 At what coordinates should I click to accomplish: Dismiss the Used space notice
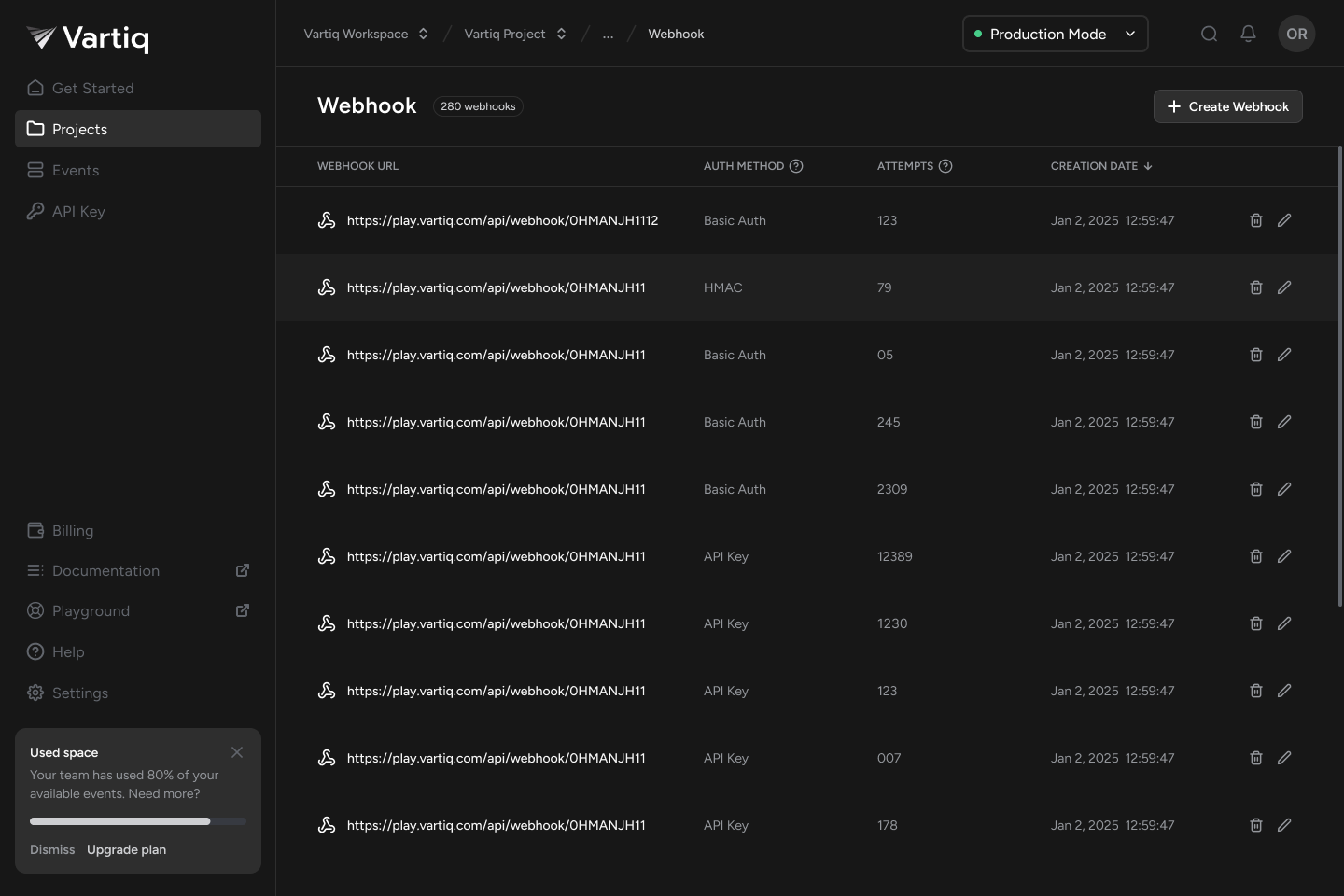[52, 849]
